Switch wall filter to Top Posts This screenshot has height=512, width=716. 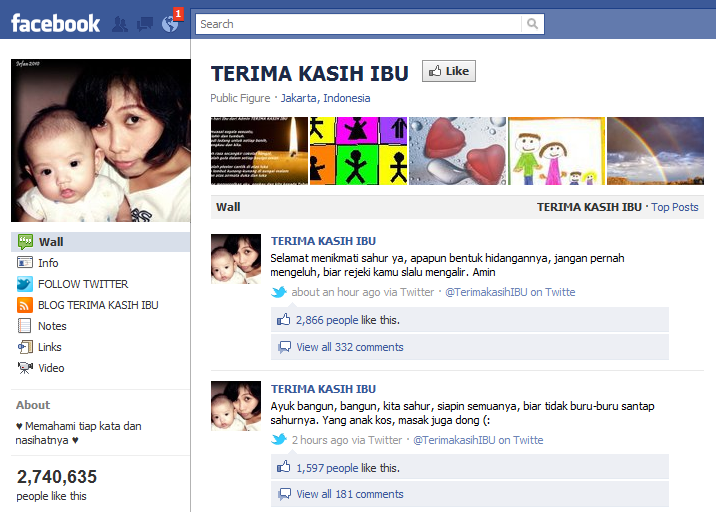click(x=674, y=207)
